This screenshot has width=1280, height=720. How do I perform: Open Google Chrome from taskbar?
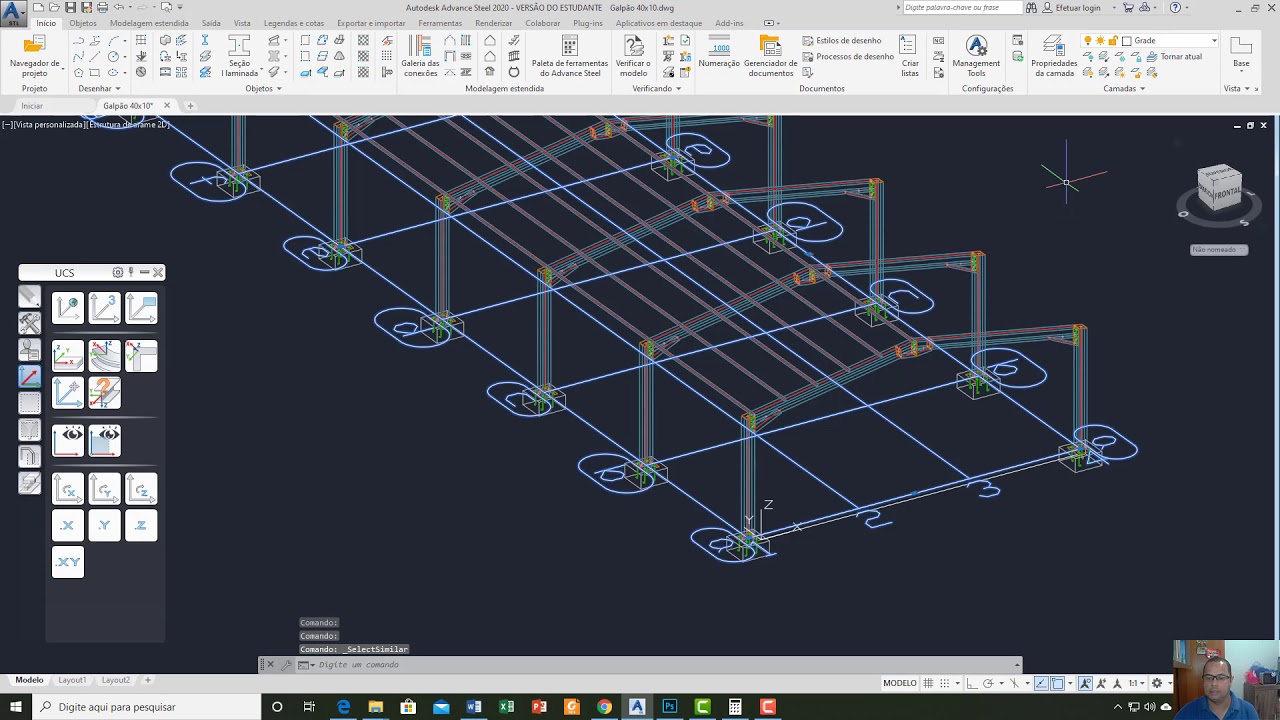pos(604,707)
